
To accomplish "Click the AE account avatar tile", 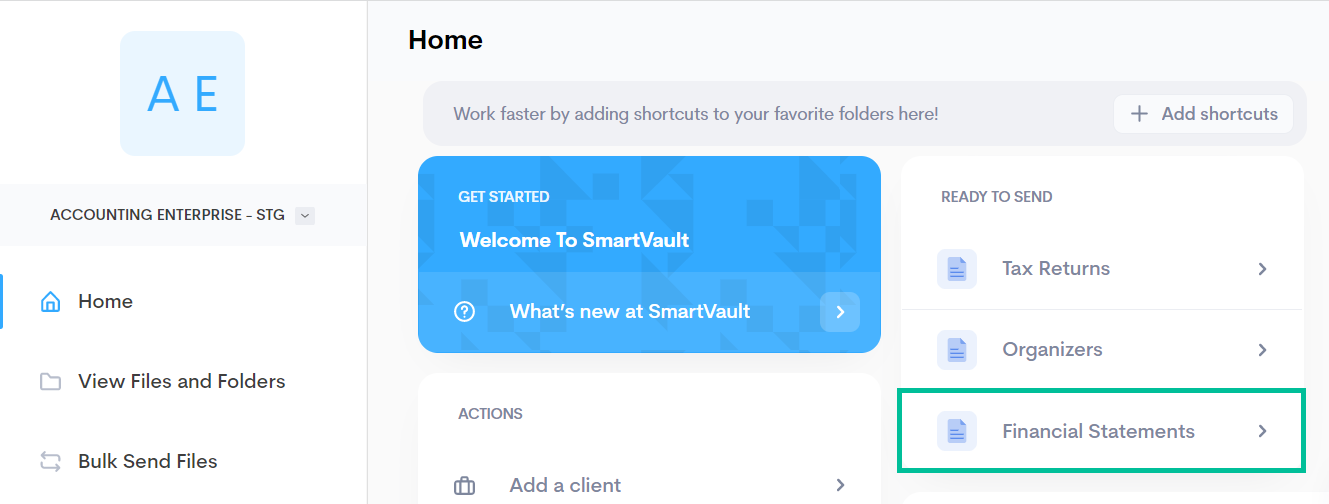I will pyautogui.click(x=182, y=94).
